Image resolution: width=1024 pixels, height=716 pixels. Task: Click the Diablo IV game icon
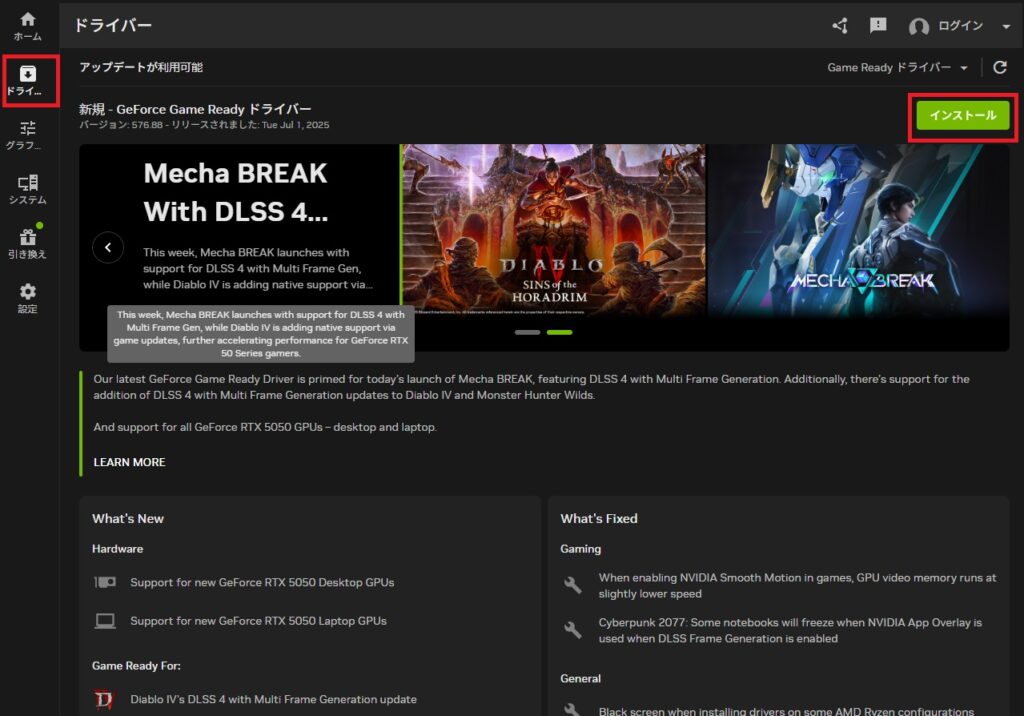(x=104, y=699)
